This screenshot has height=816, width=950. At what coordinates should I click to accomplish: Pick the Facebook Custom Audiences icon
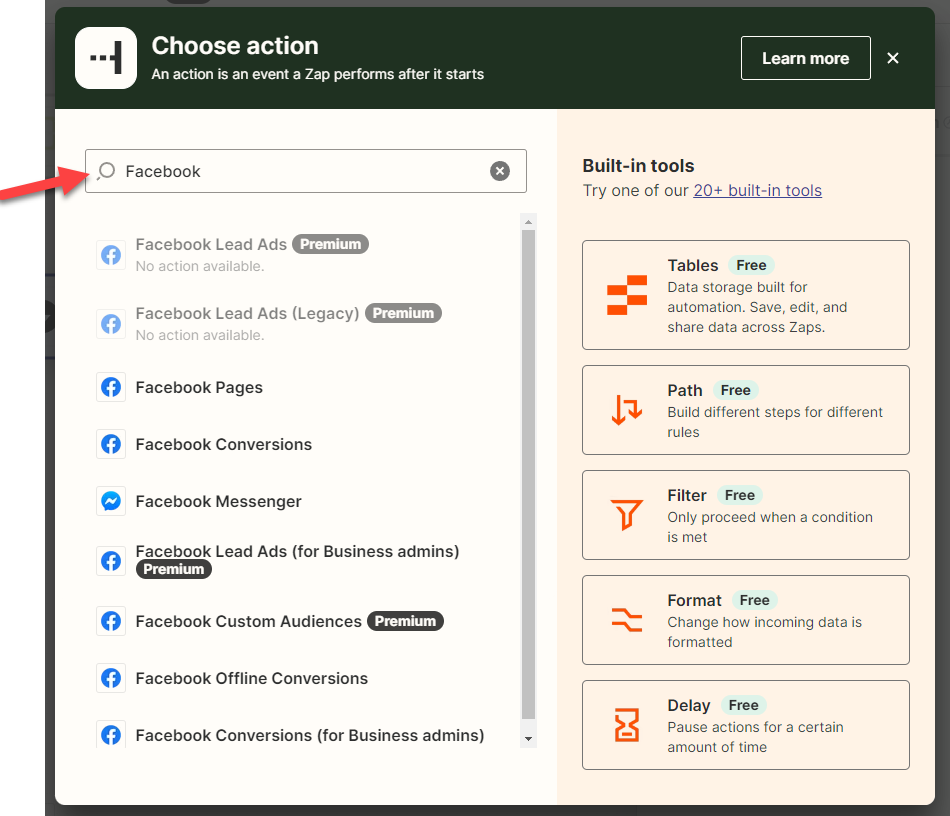coord(111,621)
